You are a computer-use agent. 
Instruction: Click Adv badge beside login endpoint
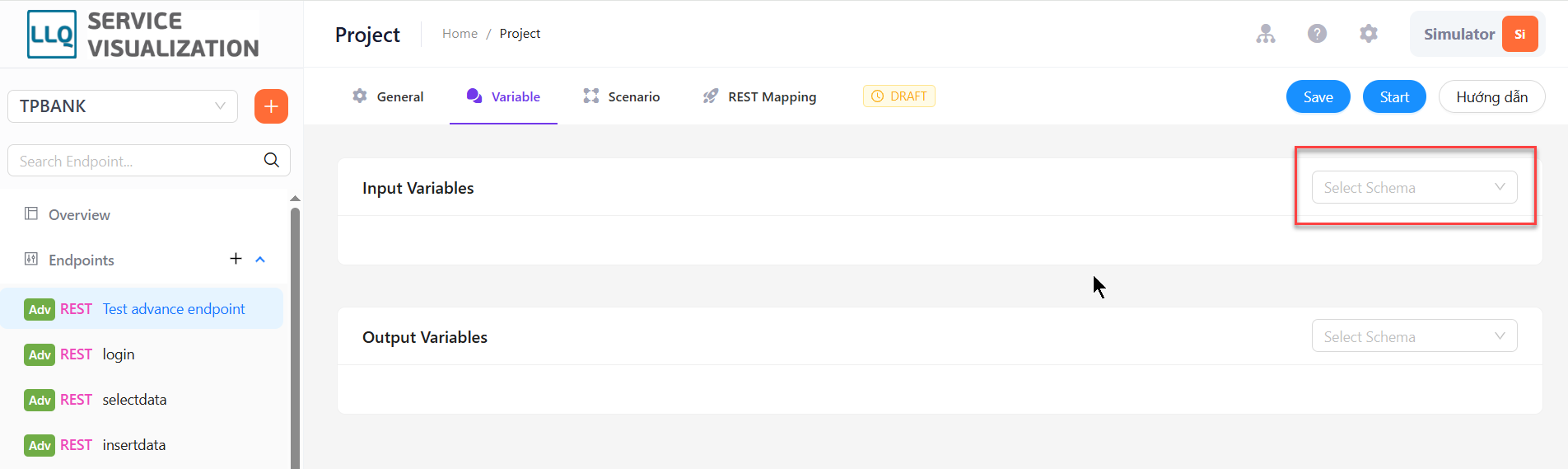click(40, 354)
